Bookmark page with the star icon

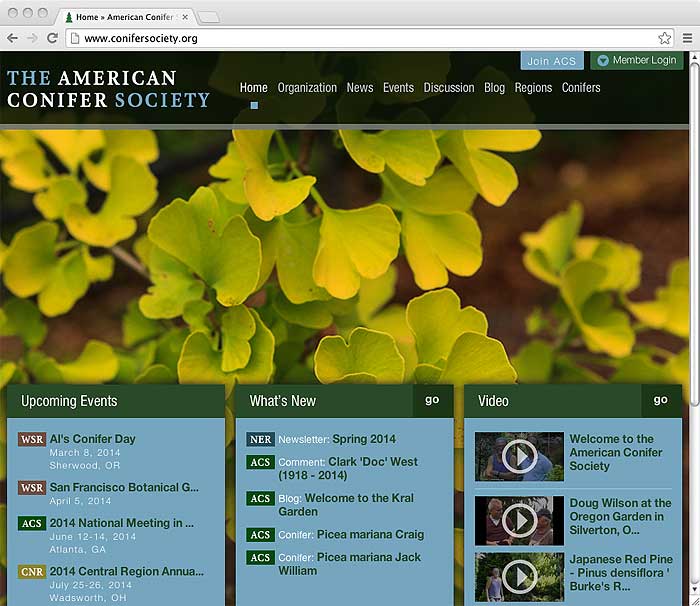click(x=665, y=38)
